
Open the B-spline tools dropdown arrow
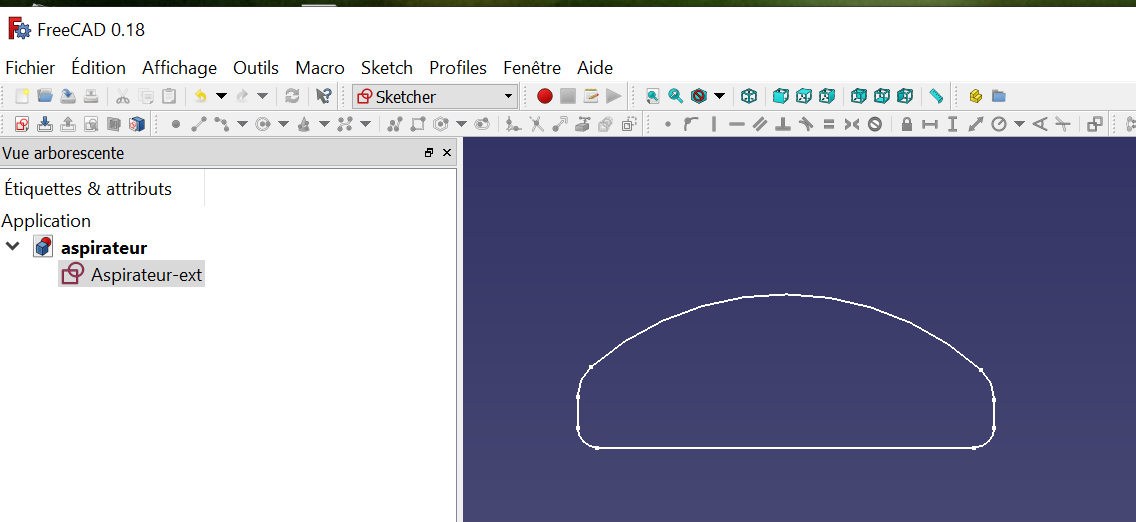[x=365, y=125]
